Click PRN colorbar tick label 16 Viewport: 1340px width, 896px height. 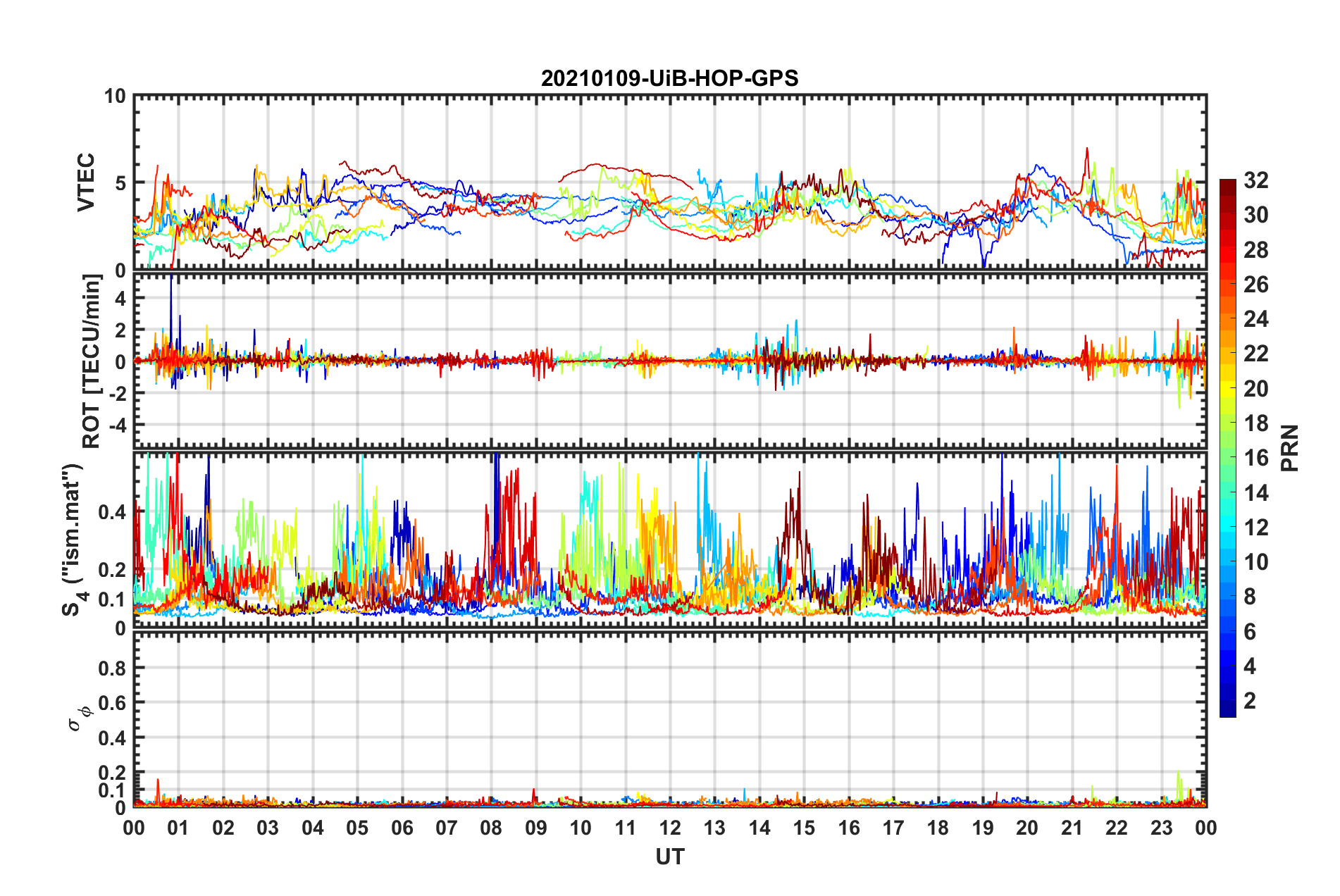pyautogui.click(x=1256, y=458)
